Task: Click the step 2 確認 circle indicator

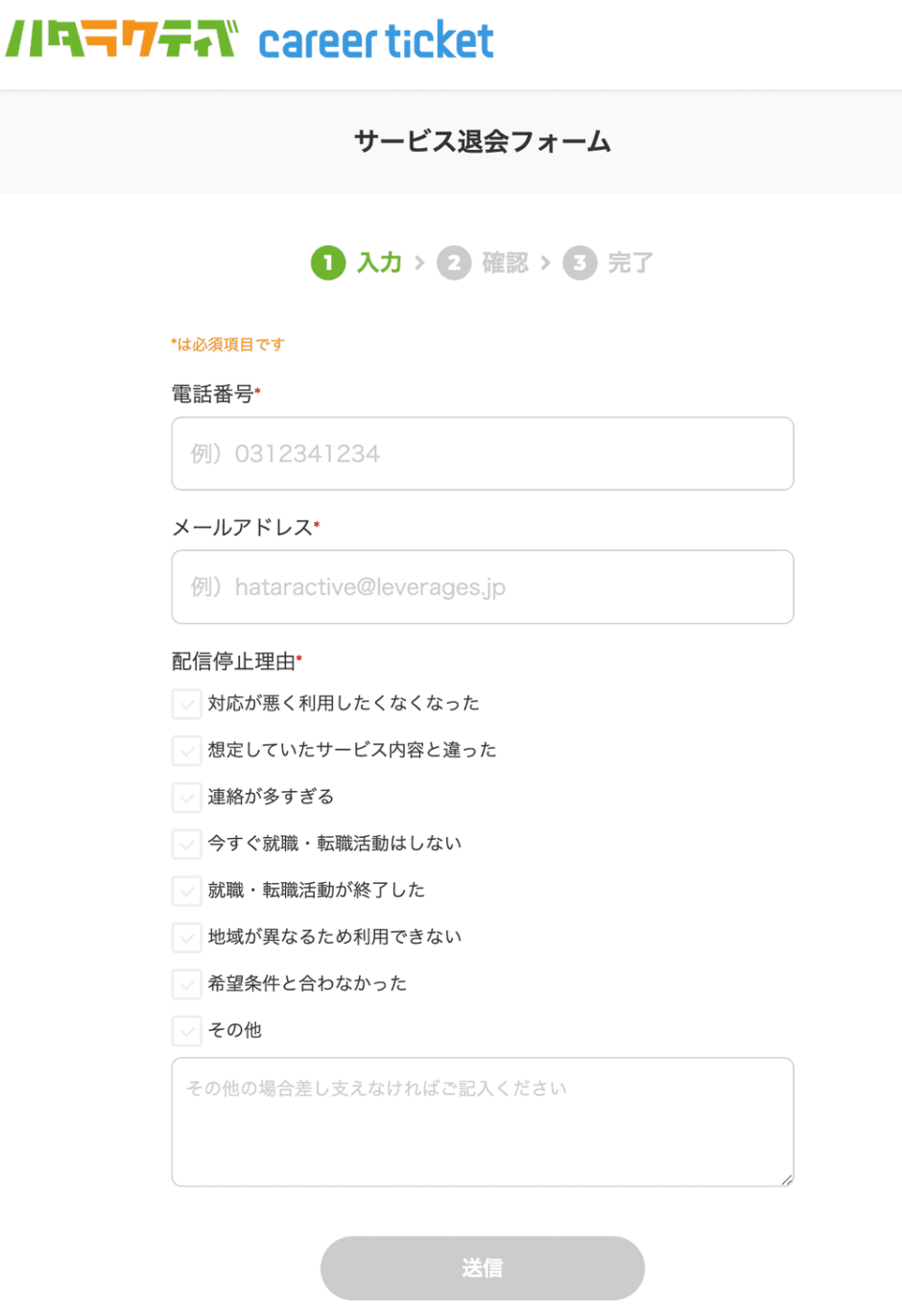Action: (454, 262)
